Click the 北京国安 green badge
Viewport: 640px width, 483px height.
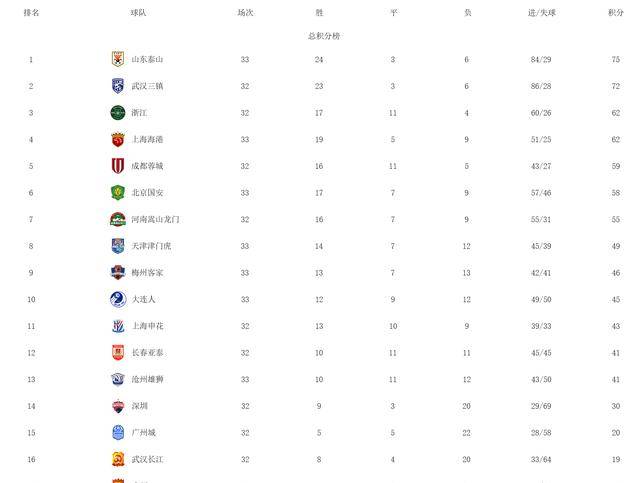click(117, 192)
